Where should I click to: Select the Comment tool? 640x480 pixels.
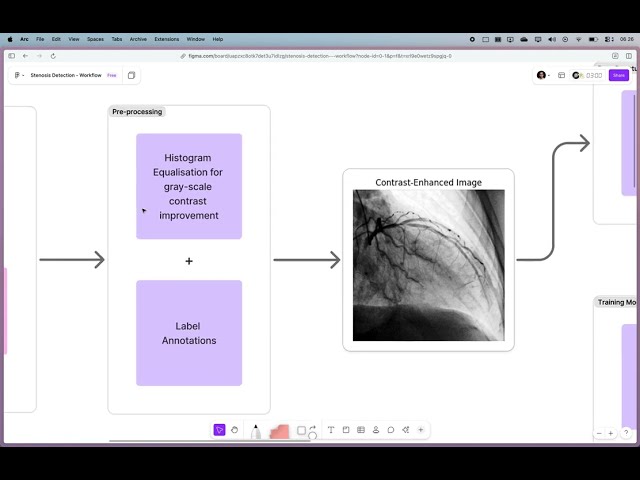click(391, 430)
